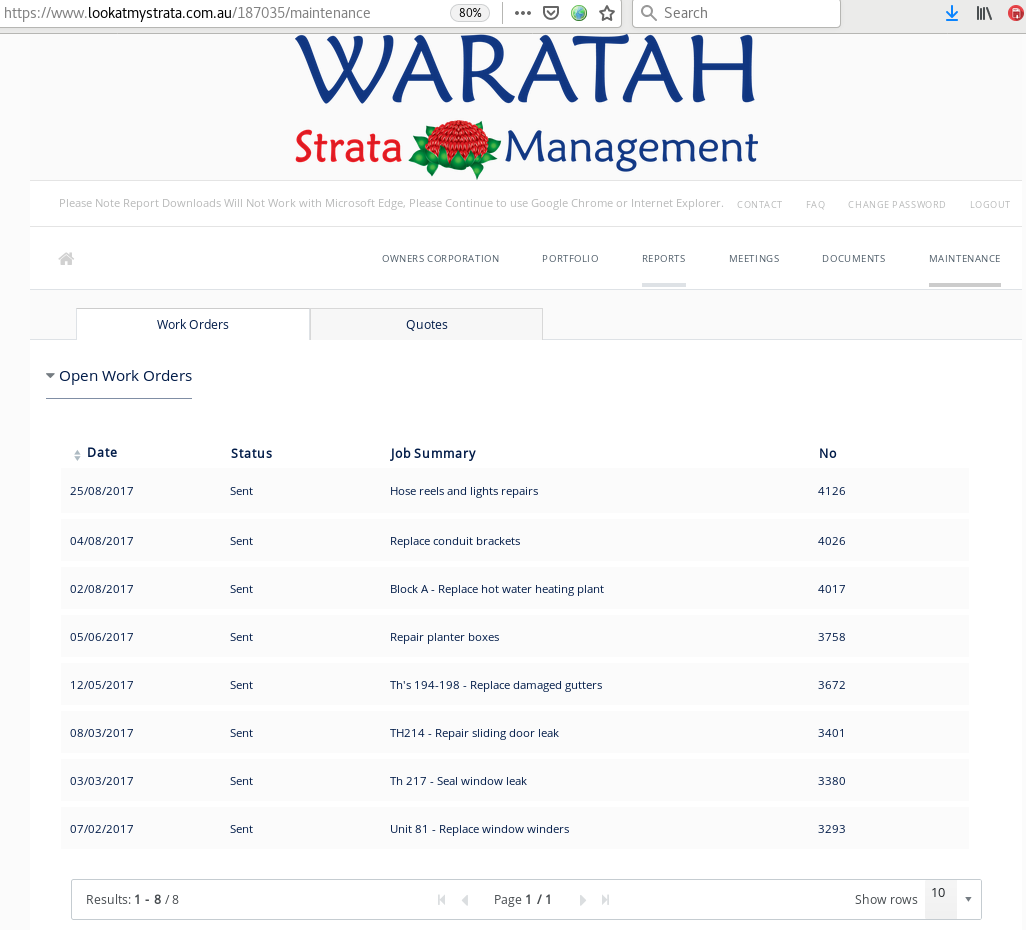This screenshot has height=930, width=1026.
Task: Open the Show rows dropdown
Action: tap(968, 899)
